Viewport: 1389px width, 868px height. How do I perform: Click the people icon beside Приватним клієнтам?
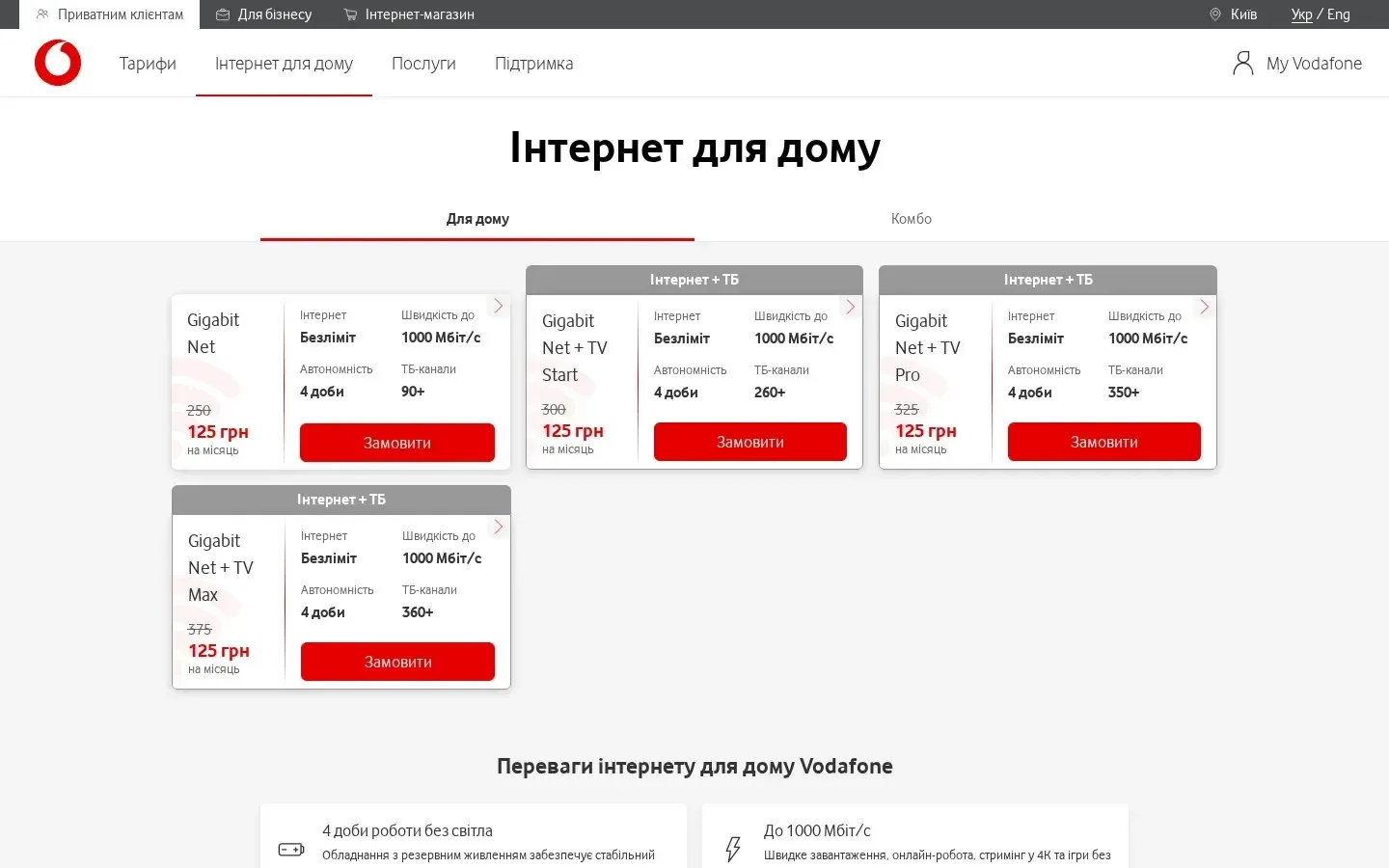coord(41,14)
